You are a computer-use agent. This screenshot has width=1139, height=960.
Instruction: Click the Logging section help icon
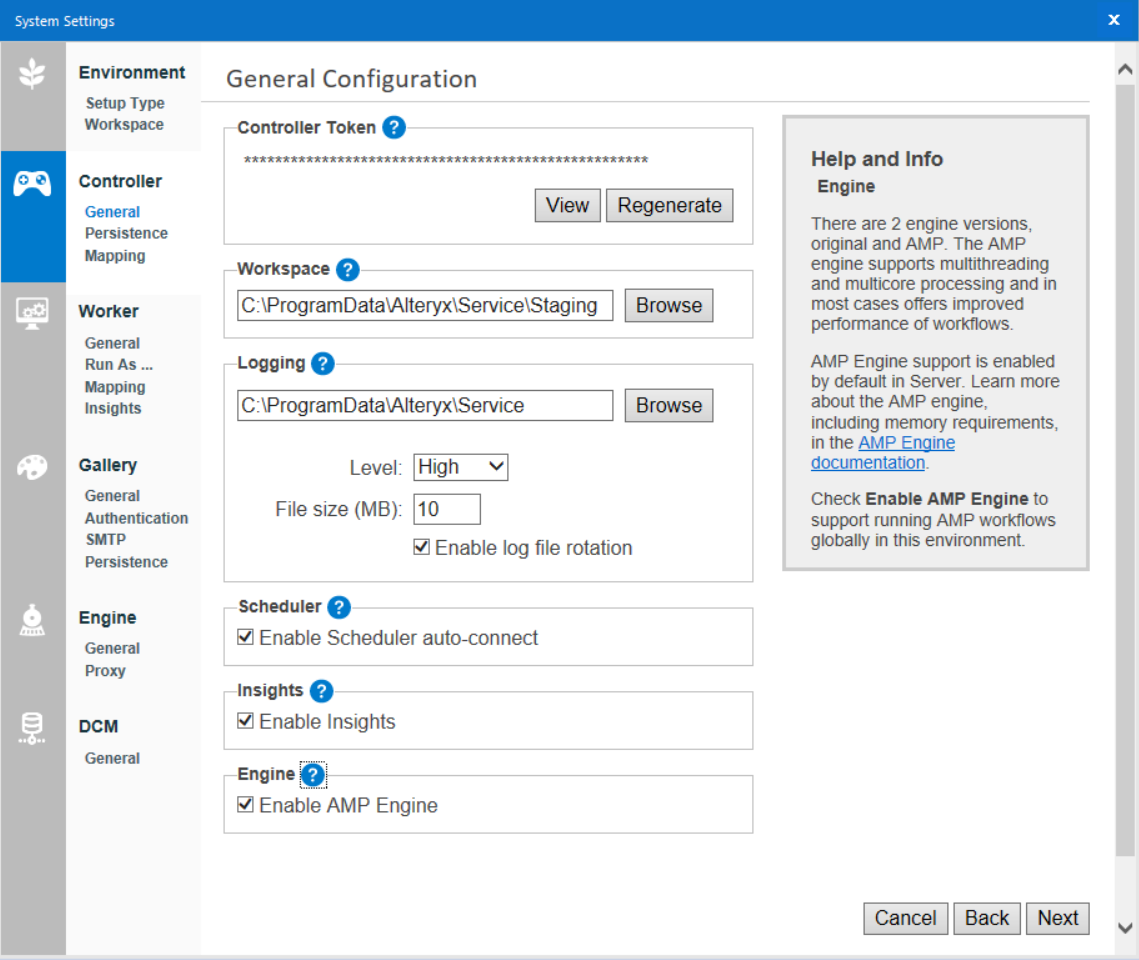pyautogui.click(x=322, y=363)
